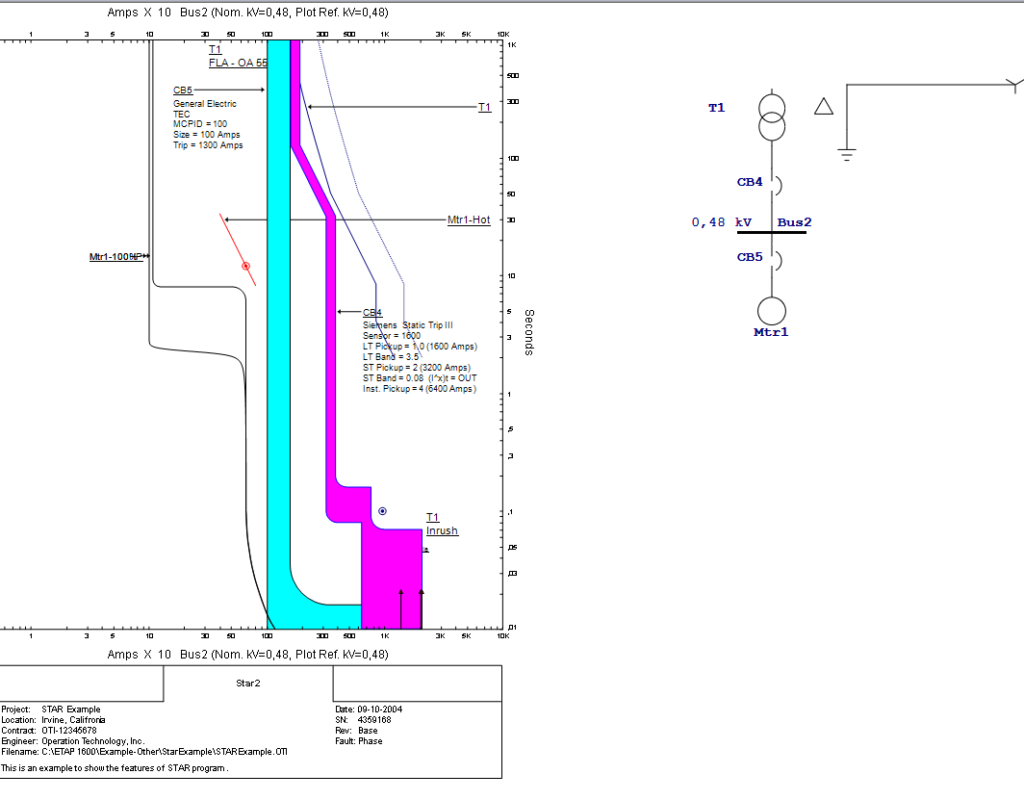Select the cyan CB5 trip curve band
The image size is (1024, 800).
tap(279, 327)
